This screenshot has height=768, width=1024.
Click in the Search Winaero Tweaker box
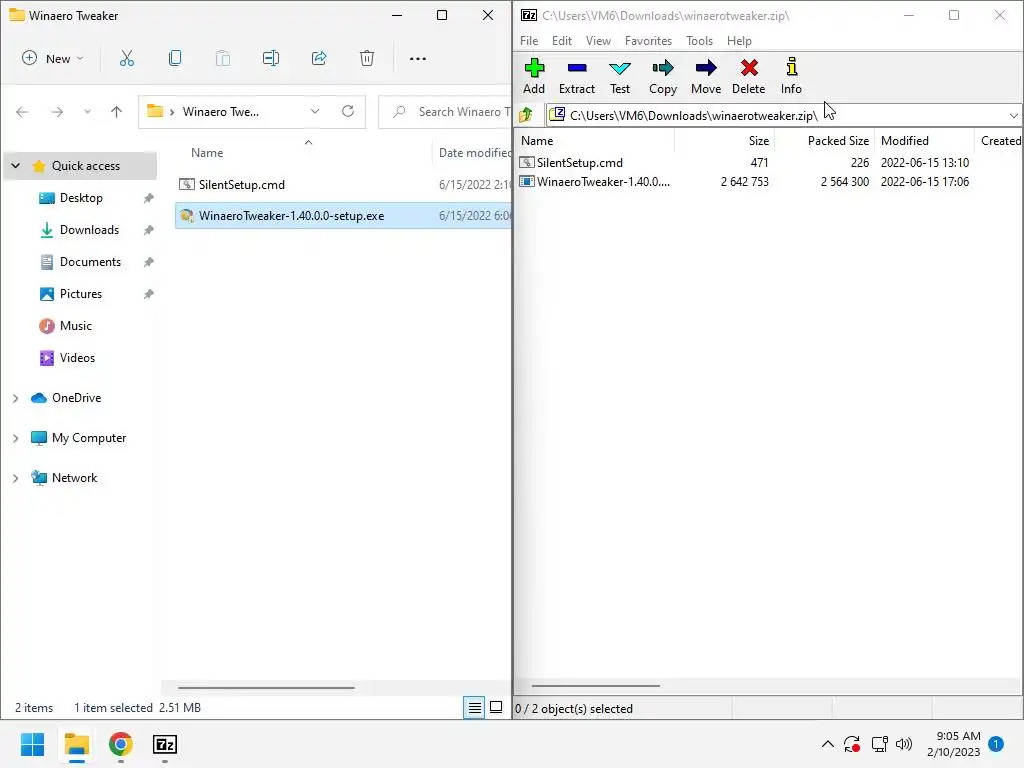click(x=446, y=112)
